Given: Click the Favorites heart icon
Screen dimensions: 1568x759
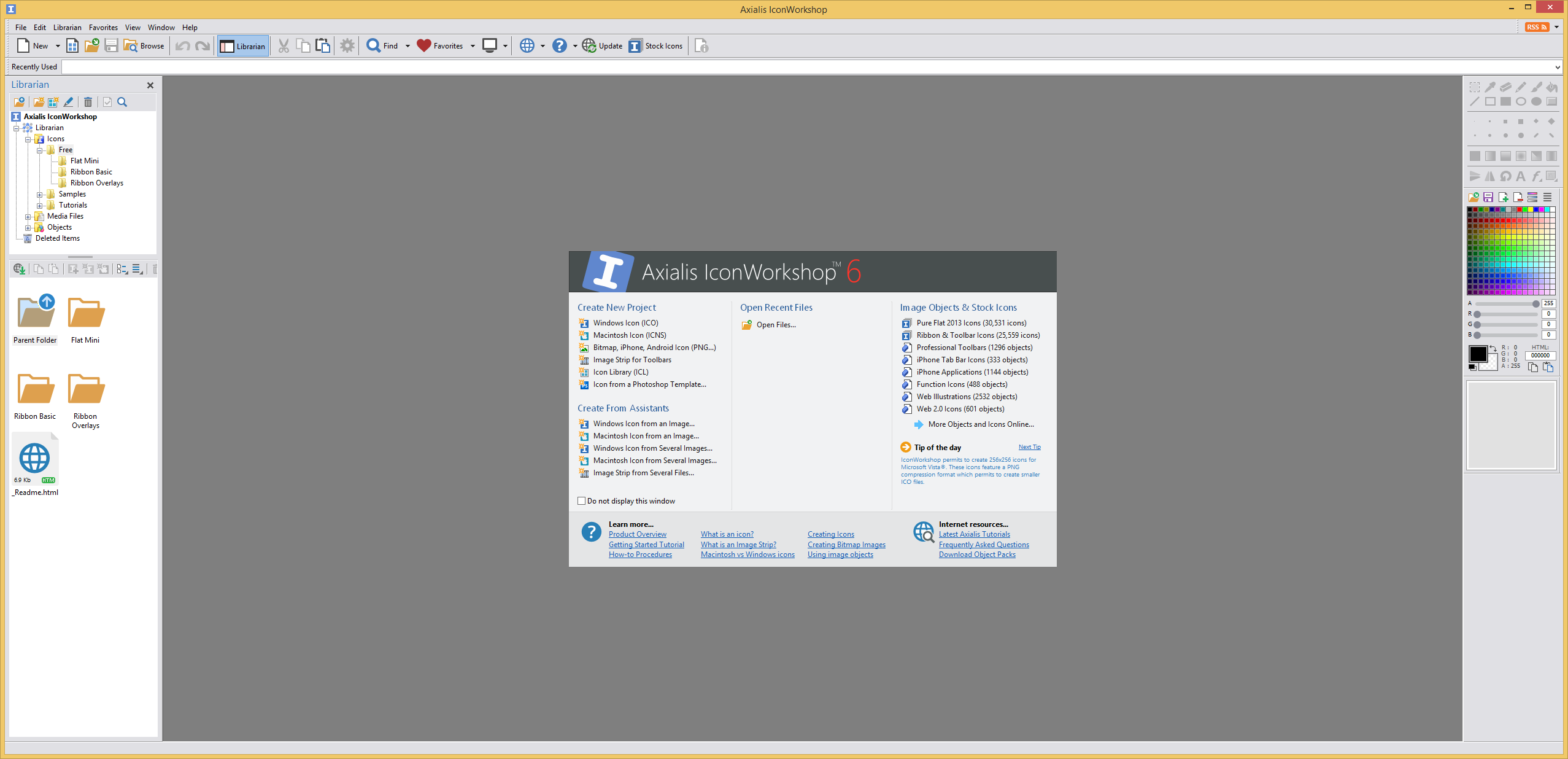Looking at the screenshot, I should pos(423,45).
